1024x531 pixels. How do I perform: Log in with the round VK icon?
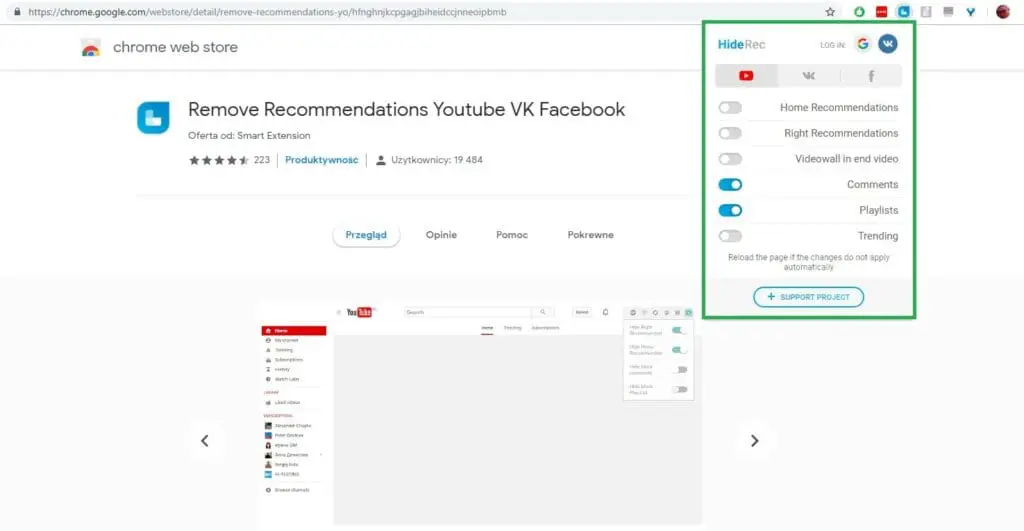pyautogui.click(x=888, y=44)
